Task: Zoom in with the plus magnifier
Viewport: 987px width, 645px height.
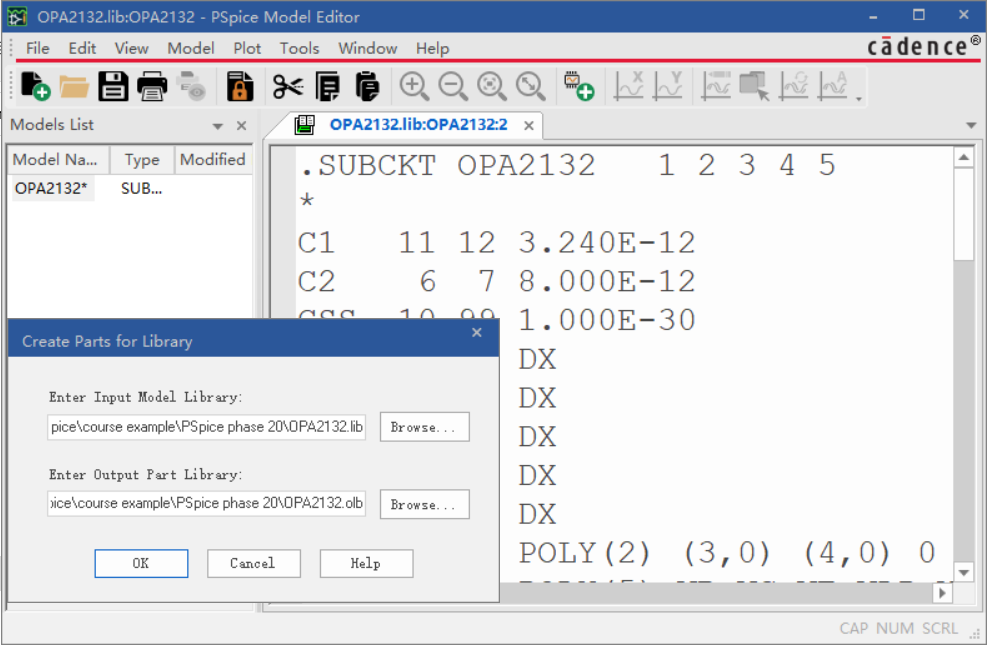Action: coord(414,86)
